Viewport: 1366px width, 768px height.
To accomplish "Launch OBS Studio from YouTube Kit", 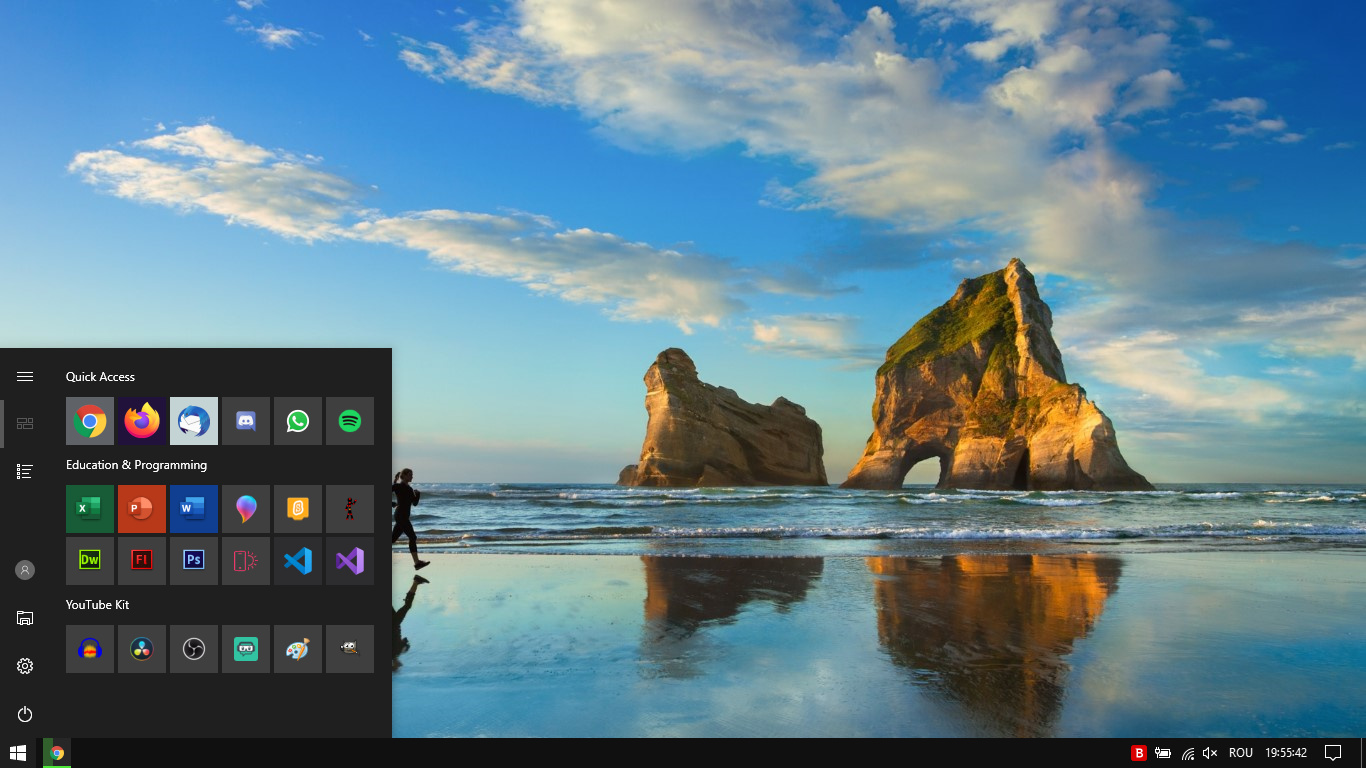I will (x=194, y=649).
